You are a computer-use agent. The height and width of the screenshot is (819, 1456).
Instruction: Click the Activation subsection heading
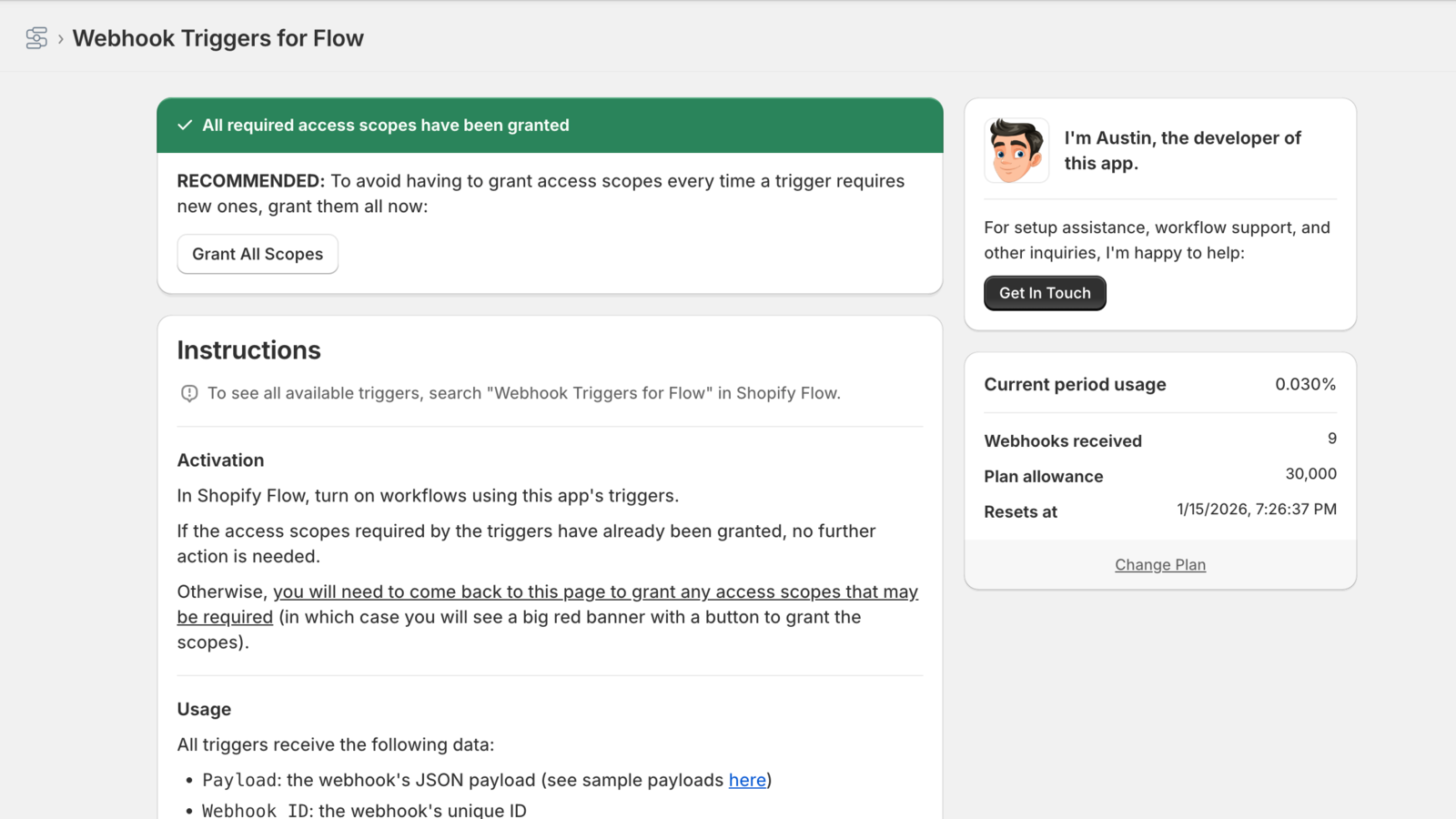[x=220, y=460]
